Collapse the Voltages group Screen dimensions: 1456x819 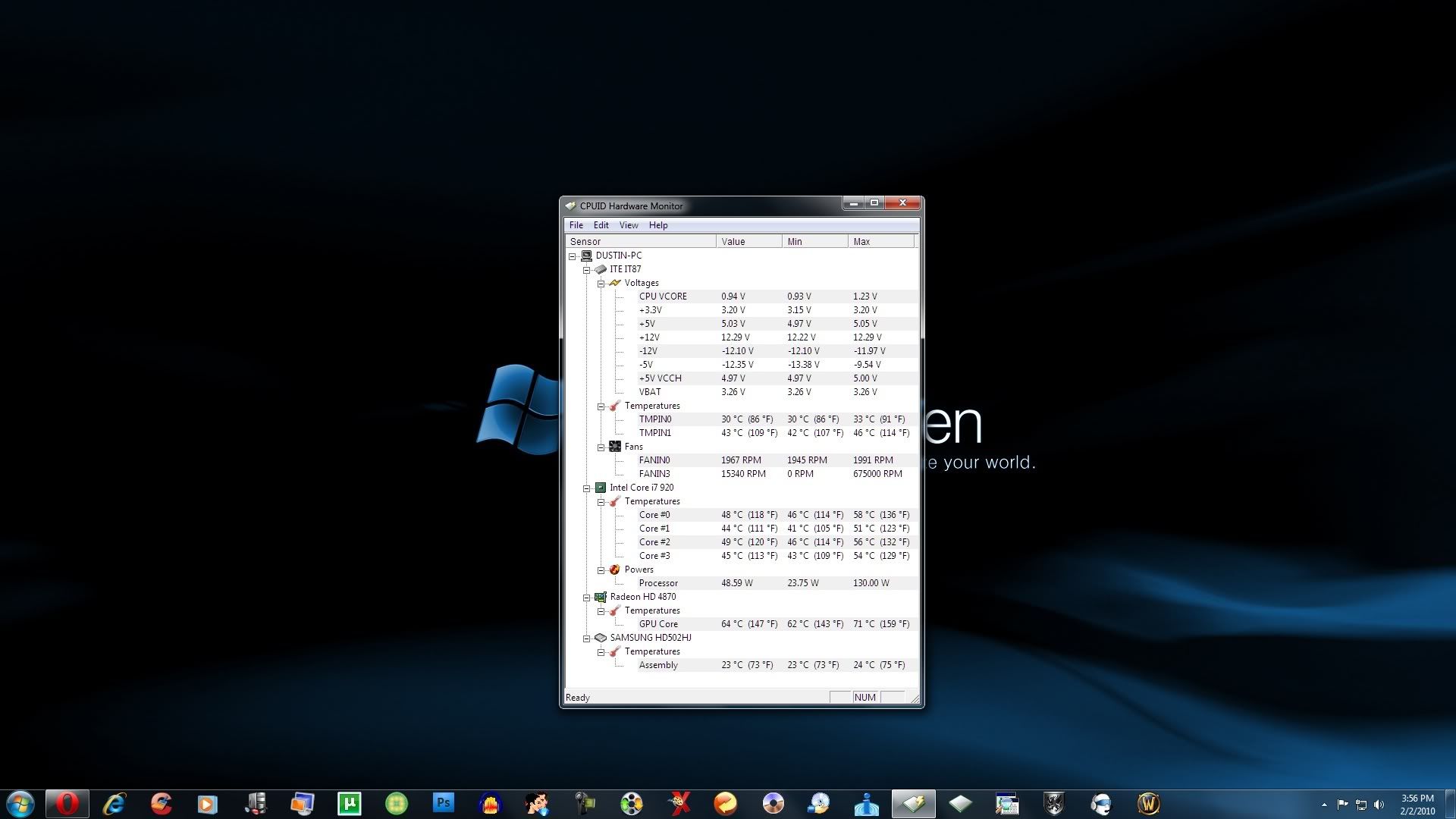pos(601,284)
